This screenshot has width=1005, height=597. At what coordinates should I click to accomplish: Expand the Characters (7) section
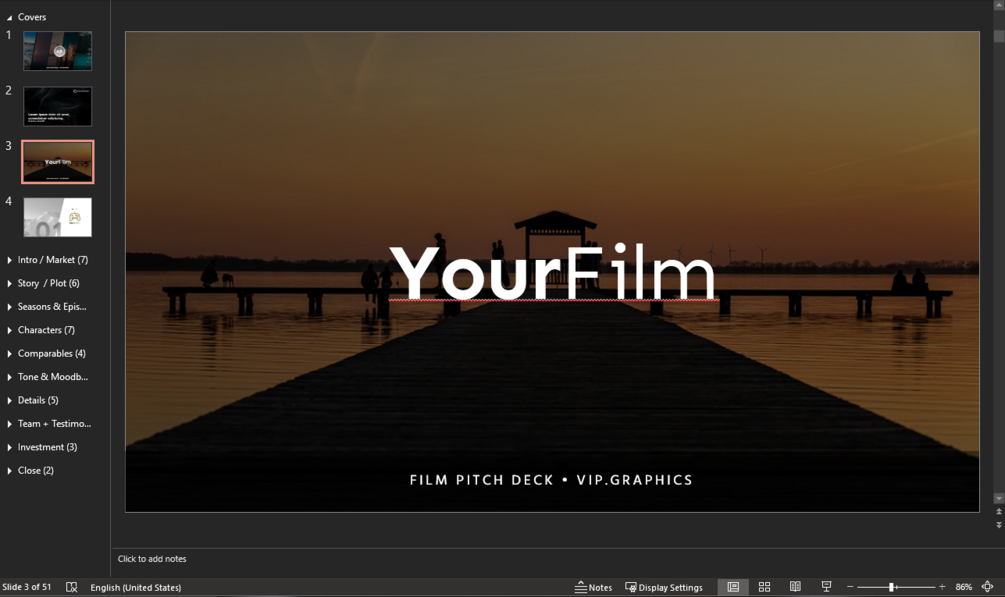9,330
